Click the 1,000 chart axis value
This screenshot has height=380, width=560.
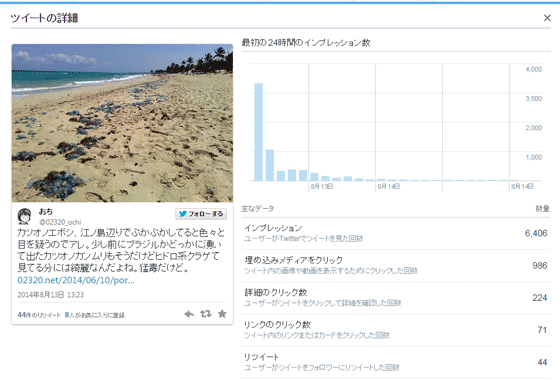point(534,157)
